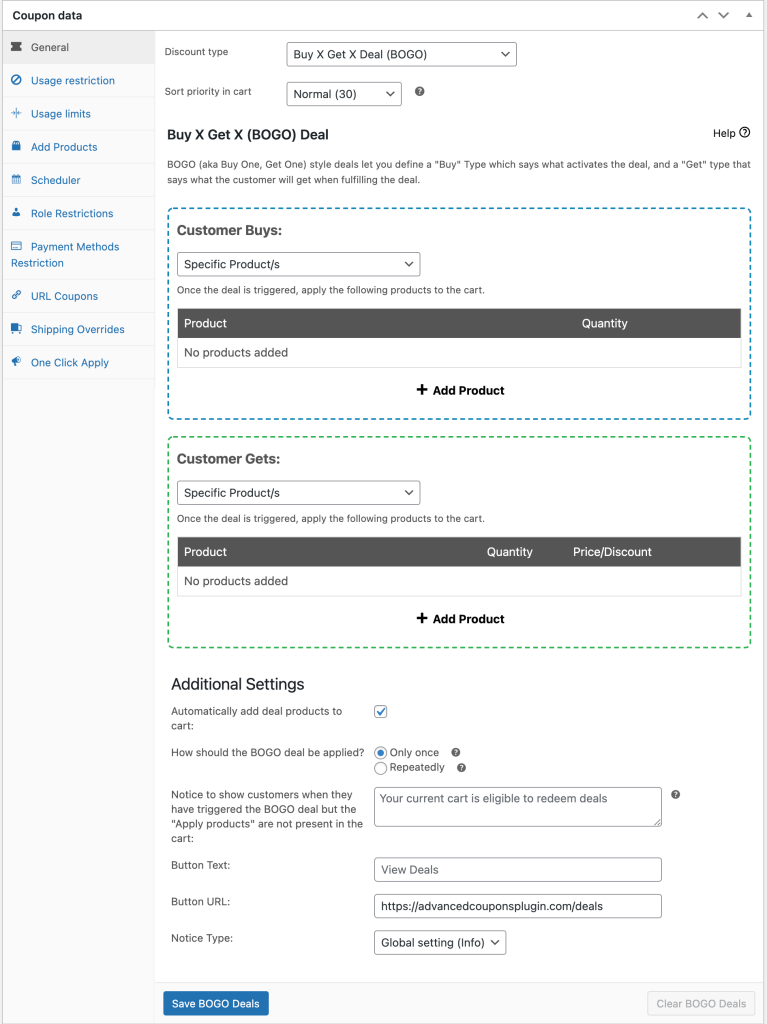Select the General tab icon in sidebar
This screenshot has height=1024, width=767.
tap(18, 46)
